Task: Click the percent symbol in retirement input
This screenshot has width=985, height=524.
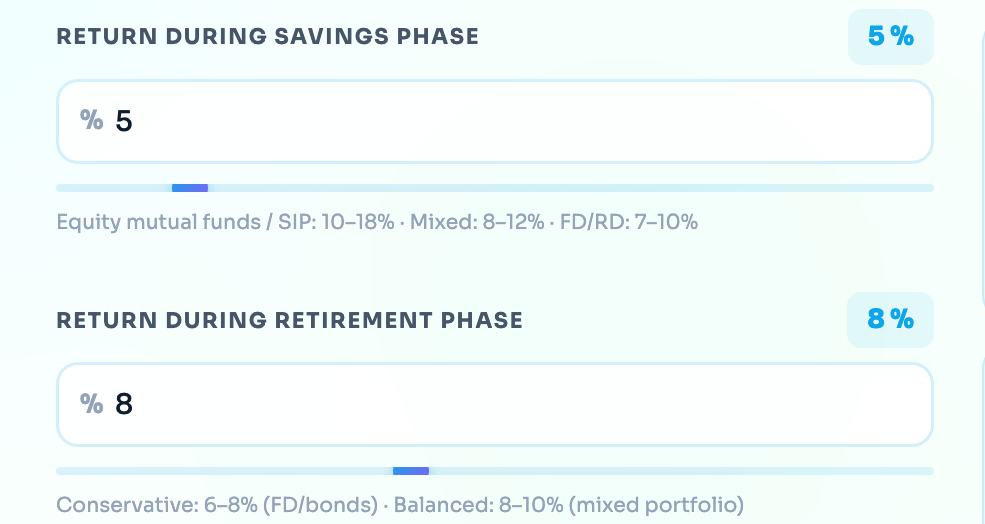Action: coord(92,403)
